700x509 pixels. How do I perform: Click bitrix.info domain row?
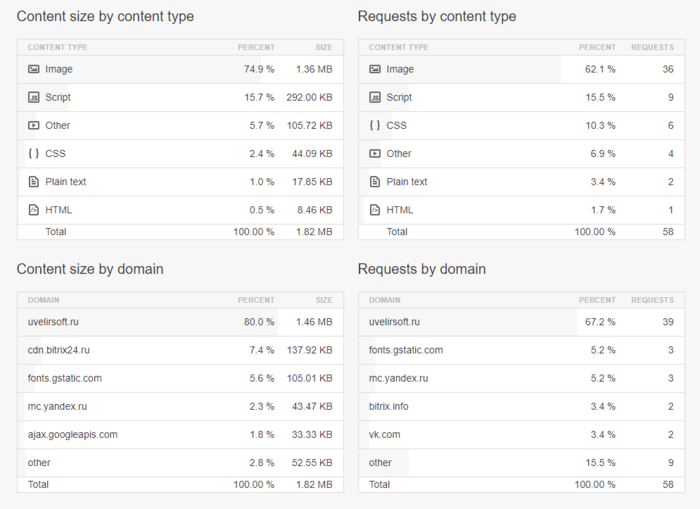521,406
